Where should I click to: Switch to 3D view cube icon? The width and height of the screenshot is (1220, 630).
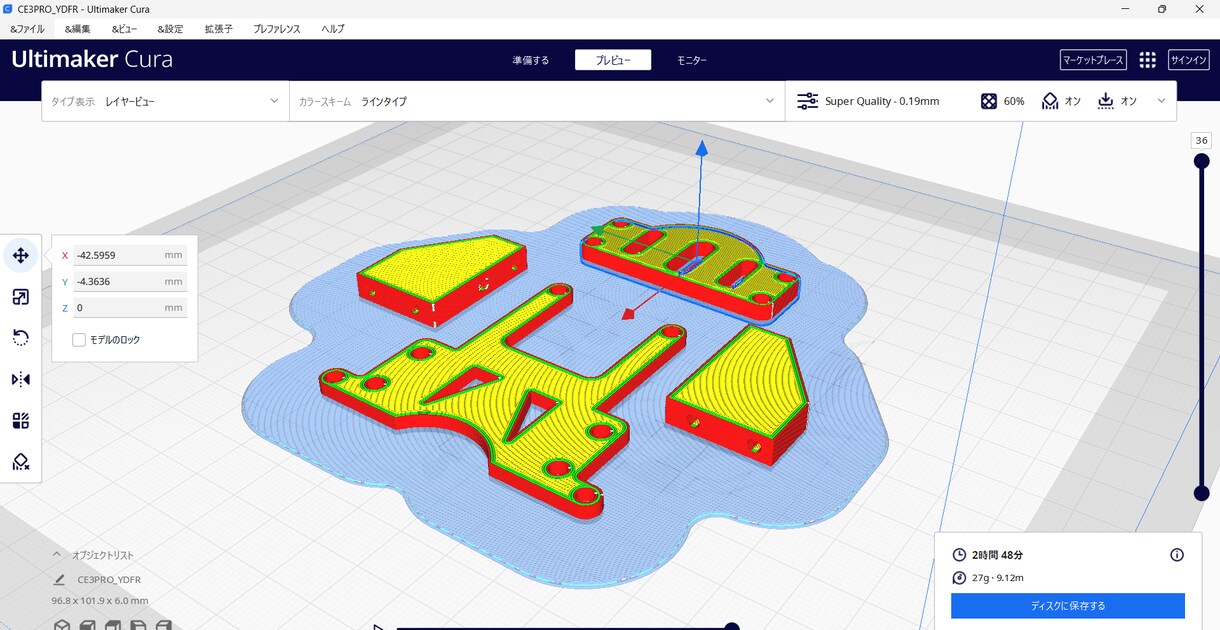pos(62,625)
